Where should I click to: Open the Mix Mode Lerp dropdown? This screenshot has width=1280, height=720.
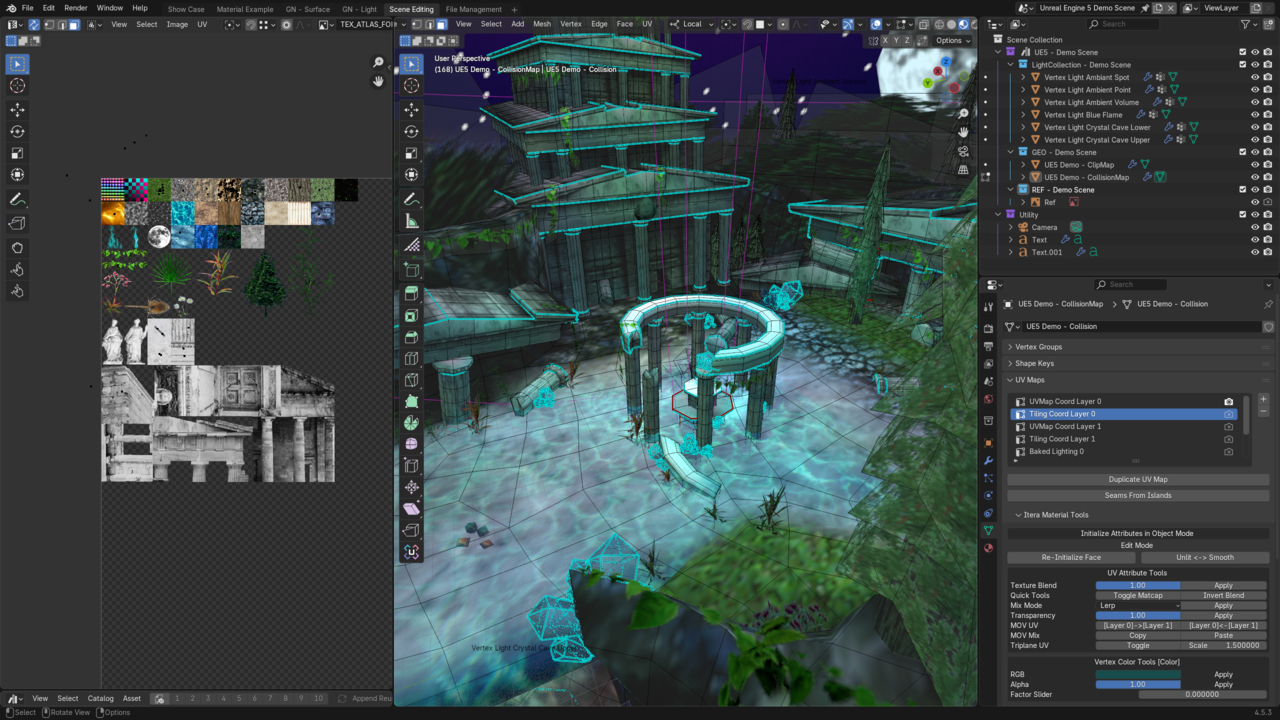pos(1138,605)
